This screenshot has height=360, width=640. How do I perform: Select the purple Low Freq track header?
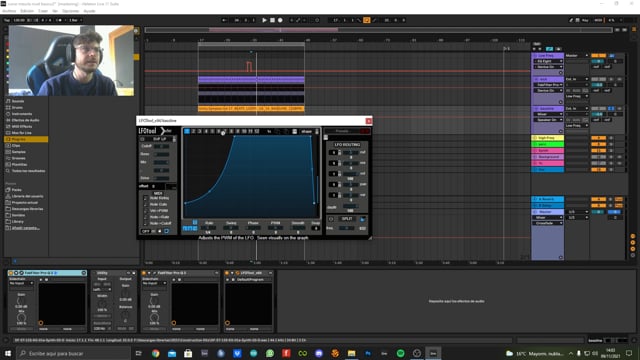coord(548,55)
